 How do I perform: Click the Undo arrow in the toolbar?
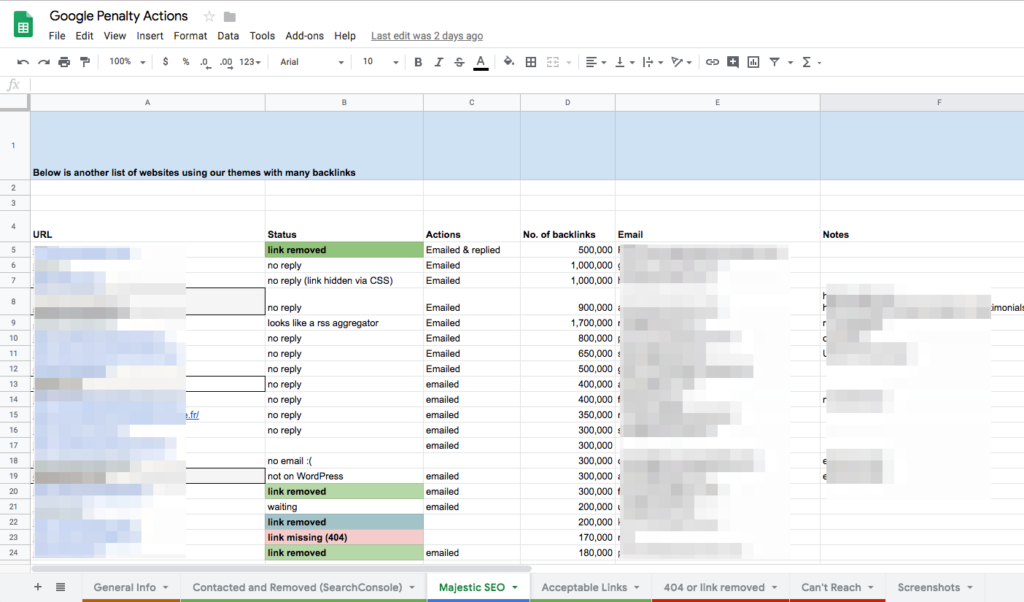23,62
